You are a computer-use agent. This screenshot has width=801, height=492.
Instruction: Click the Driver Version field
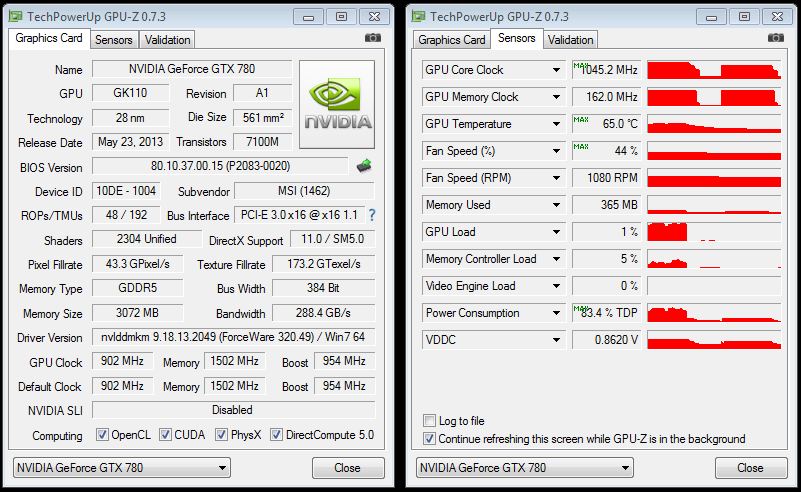[x=233, y=337]
